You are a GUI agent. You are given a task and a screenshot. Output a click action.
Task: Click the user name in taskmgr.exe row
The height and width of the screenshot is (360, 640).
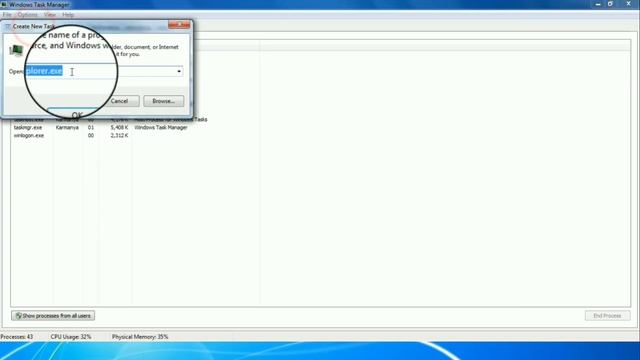coord(67,127)
